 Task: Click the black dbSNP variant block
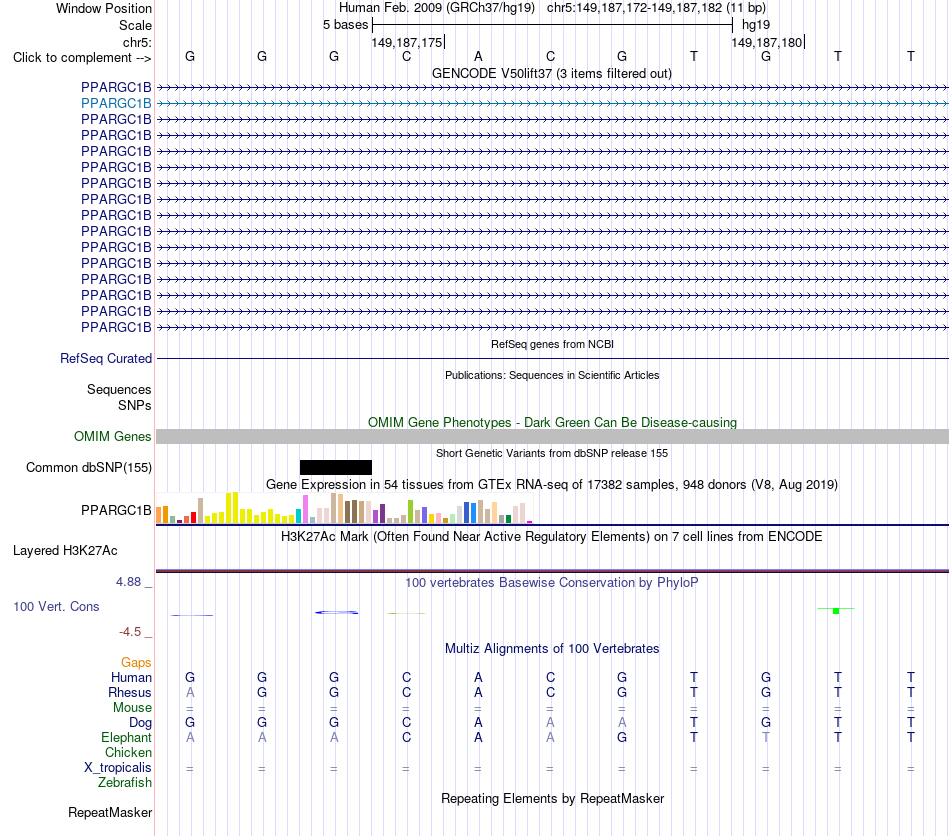(x=336, y=467)
